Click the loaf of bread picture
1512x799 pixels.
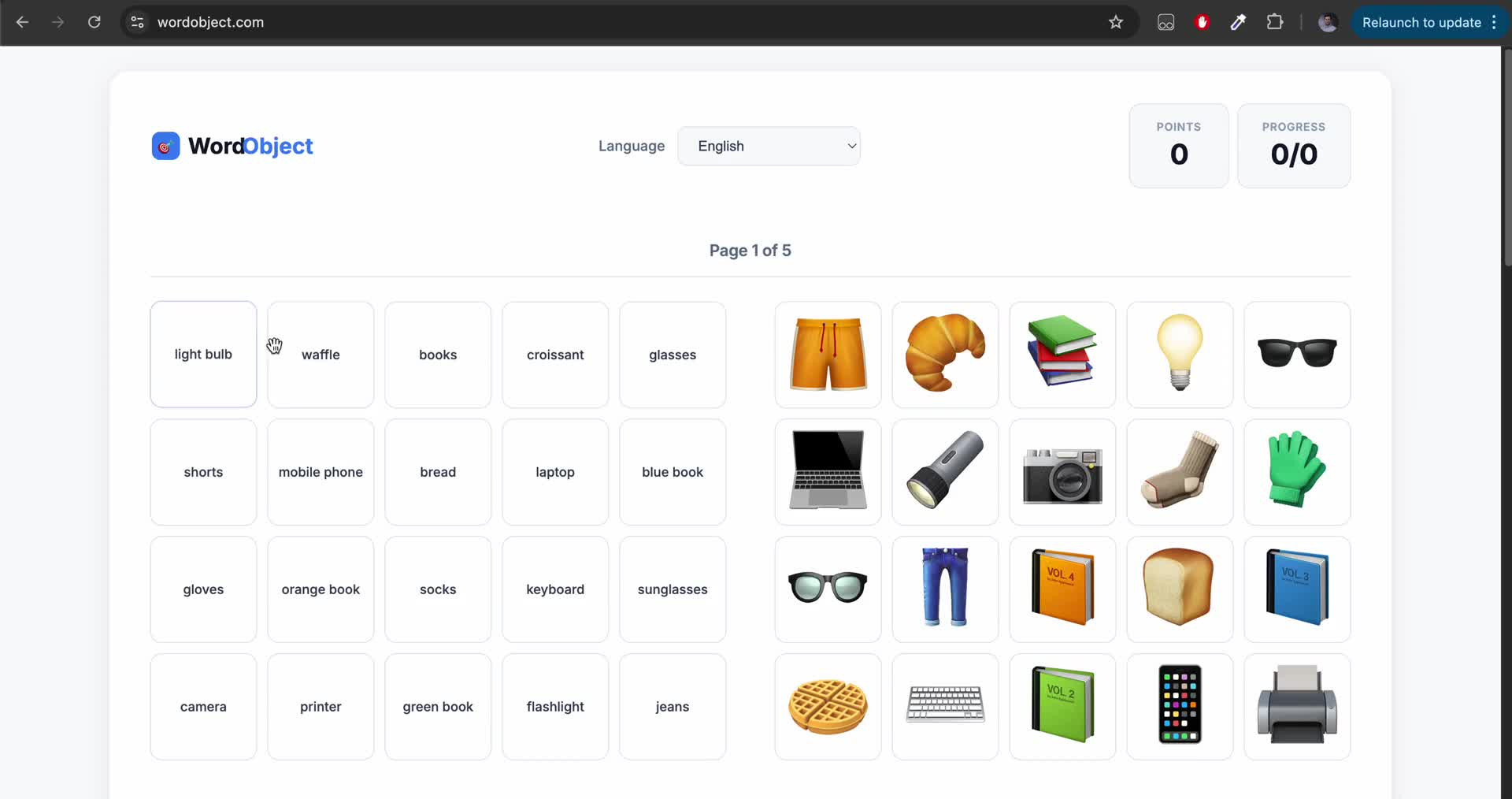tap(1180, 589)
